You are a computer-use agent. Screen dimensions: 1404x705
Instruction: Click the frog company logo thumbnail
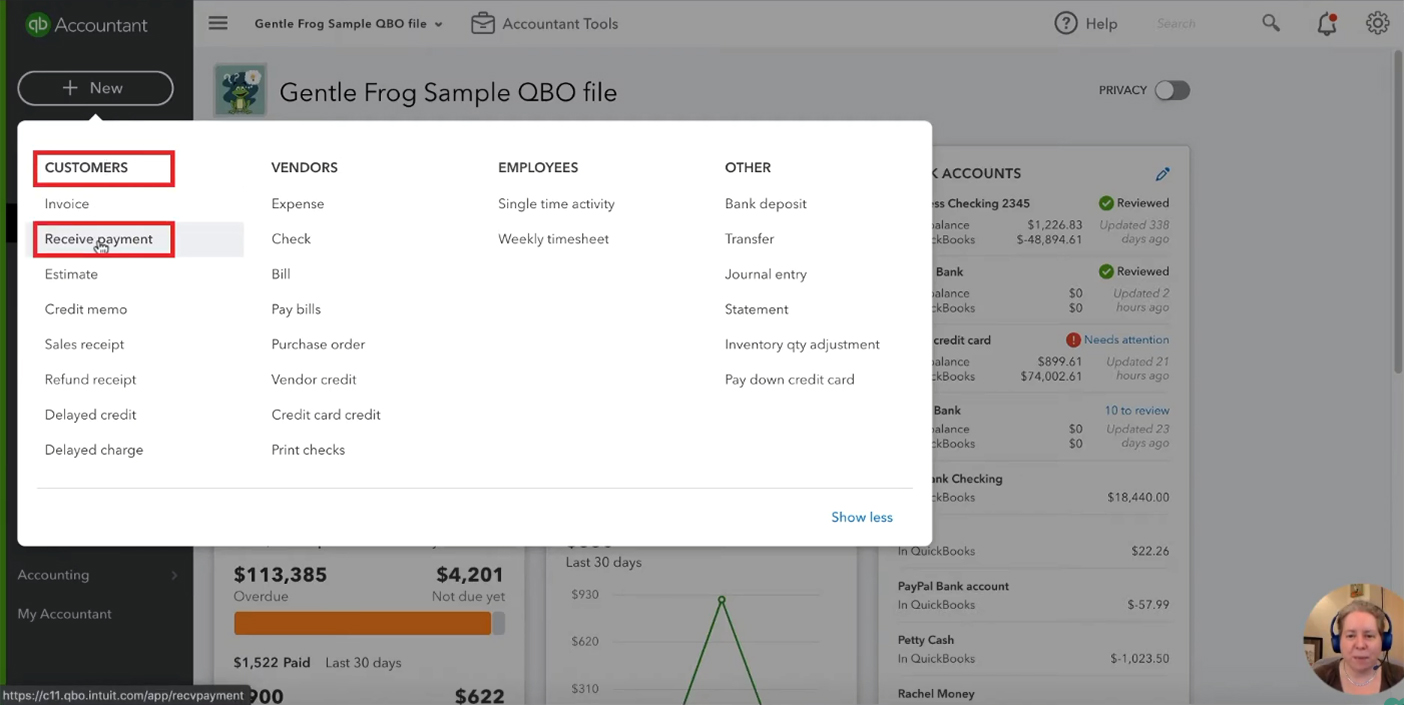[240, 91]
